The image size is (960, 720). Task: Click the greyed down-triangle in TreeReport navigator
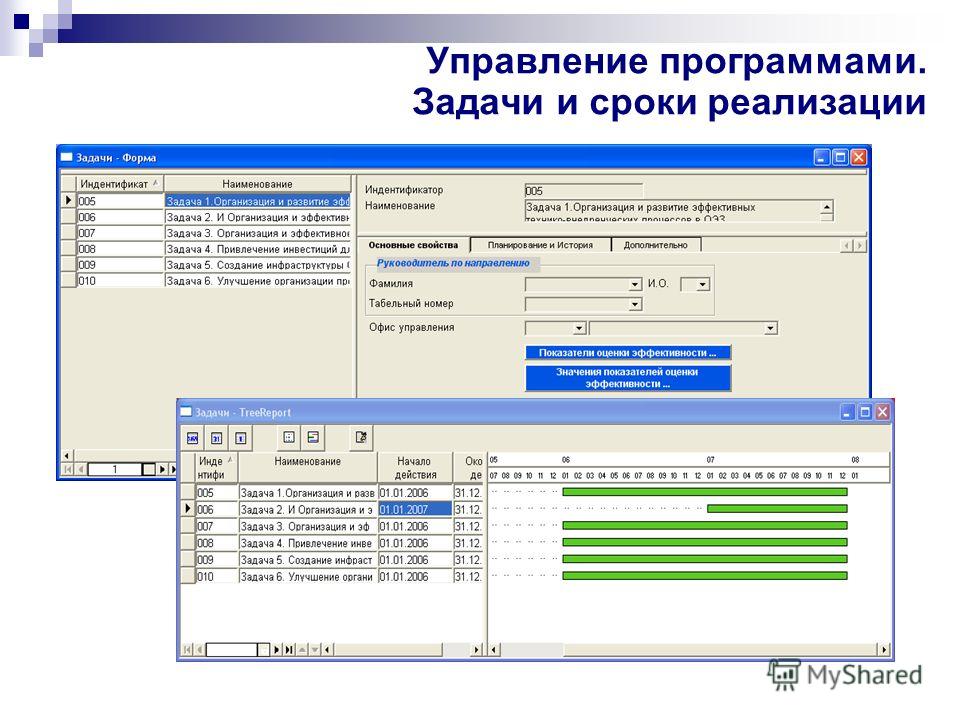click(x=315, y=650)
